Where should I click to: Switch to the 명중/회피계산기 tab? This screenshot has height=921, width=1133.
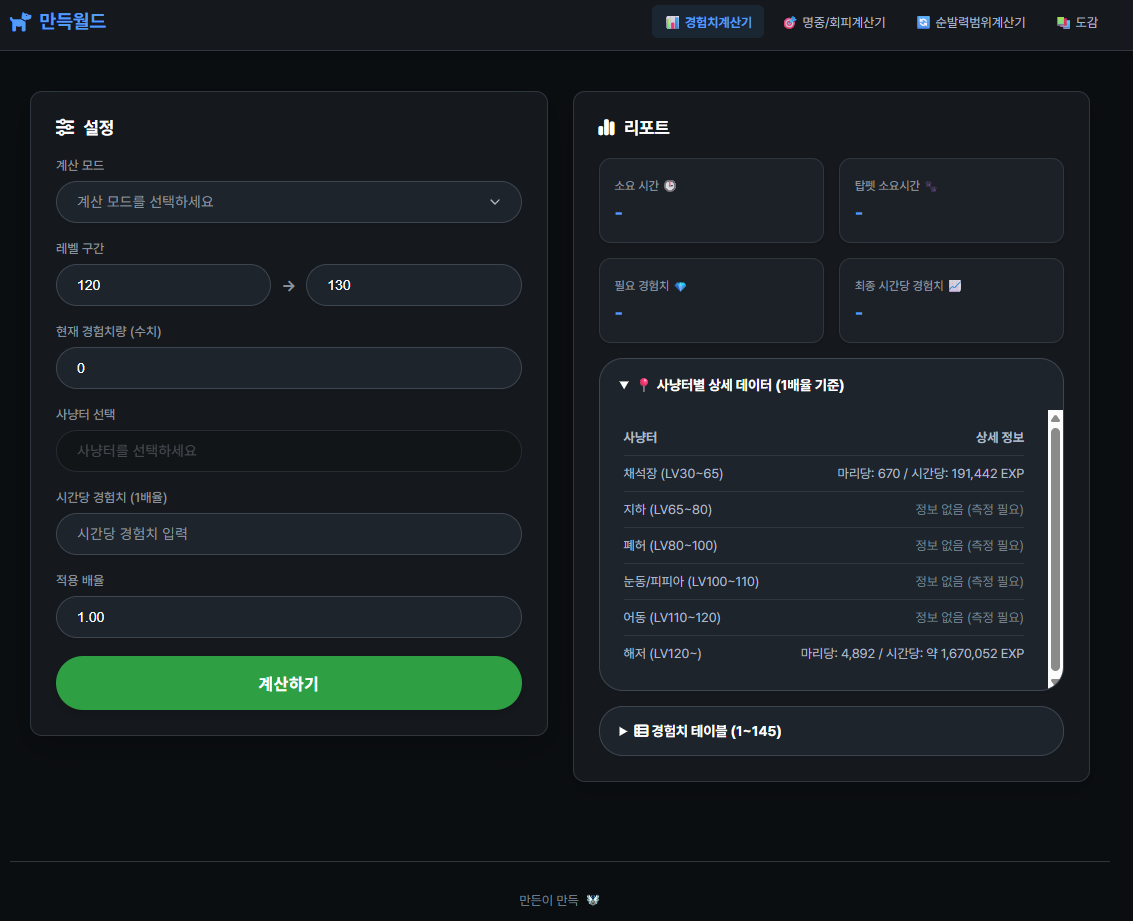coord(834,22)
